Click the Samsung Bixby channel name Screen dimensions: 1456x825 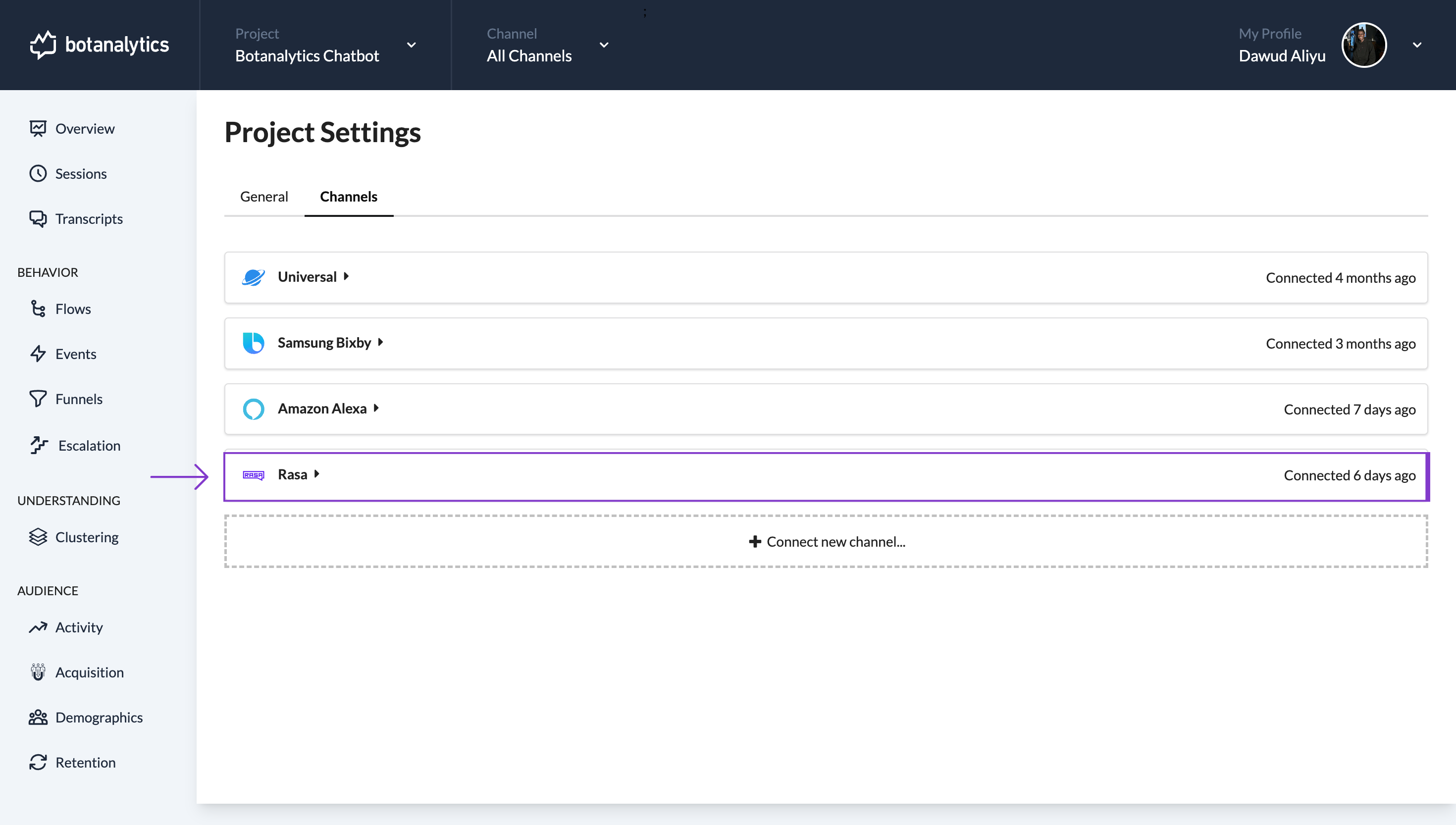(x=324, y=342)
